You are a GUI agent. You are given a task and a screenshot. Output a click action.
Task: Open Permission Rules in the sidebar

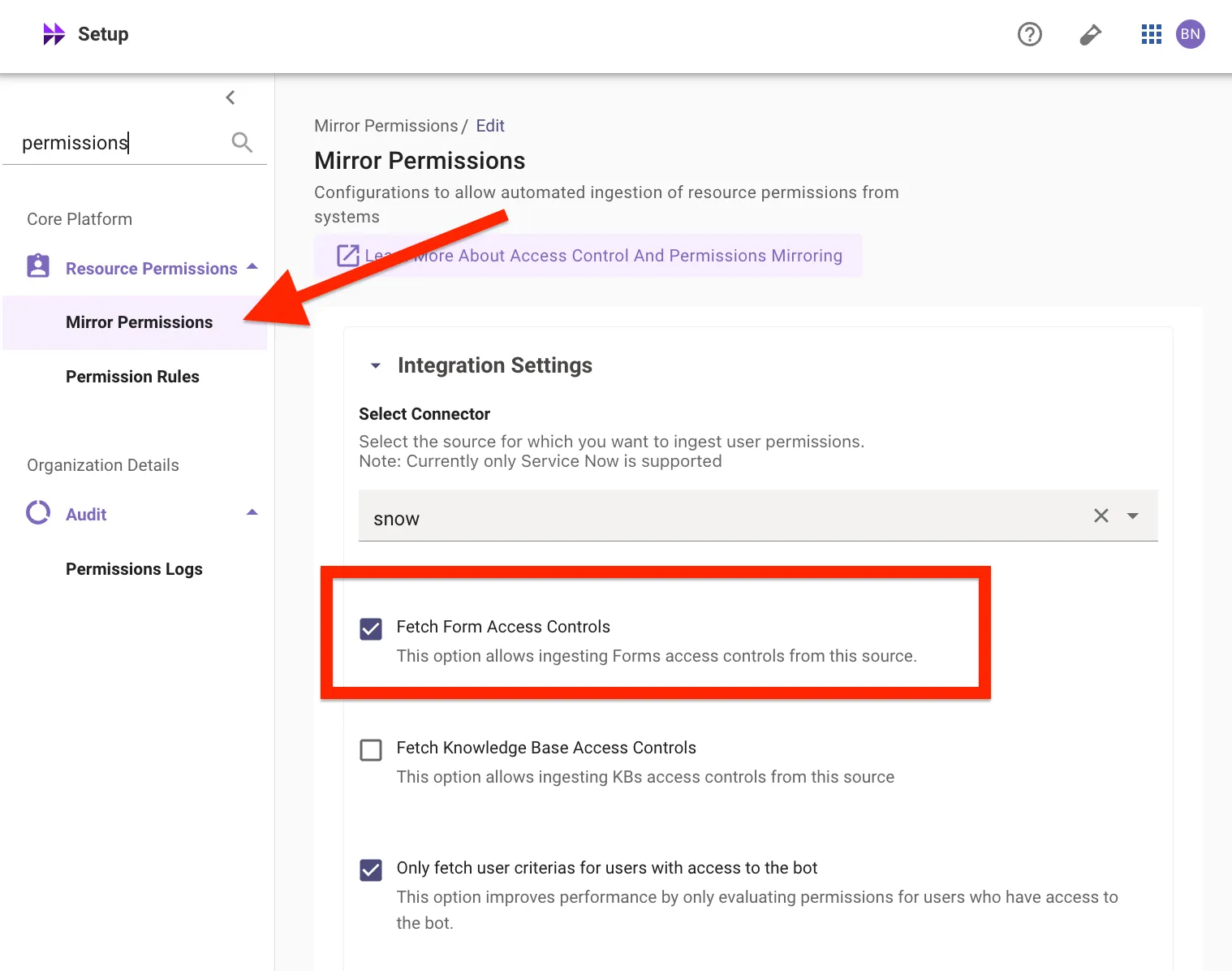[135, 377]
